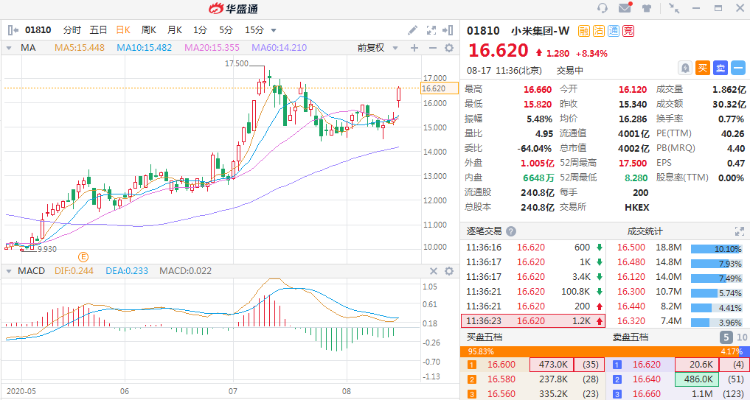Zoom out the K-line chart with minus
The height and width of the screenshot is (400, 750).
(432, 48)
